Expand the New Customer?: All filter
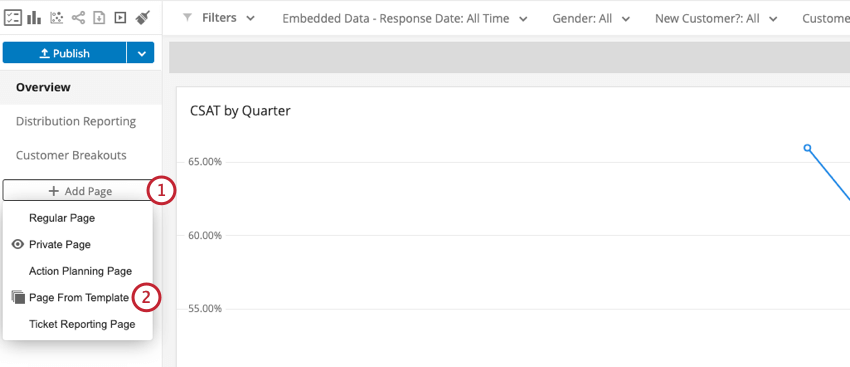850x367 pixels. click(716, 18)
